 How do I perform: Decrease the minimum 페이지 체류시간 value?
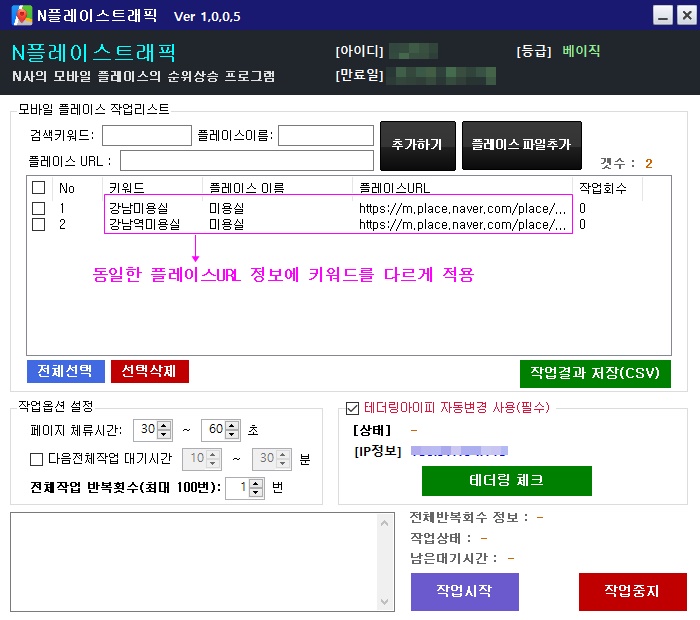click(164, 434)
